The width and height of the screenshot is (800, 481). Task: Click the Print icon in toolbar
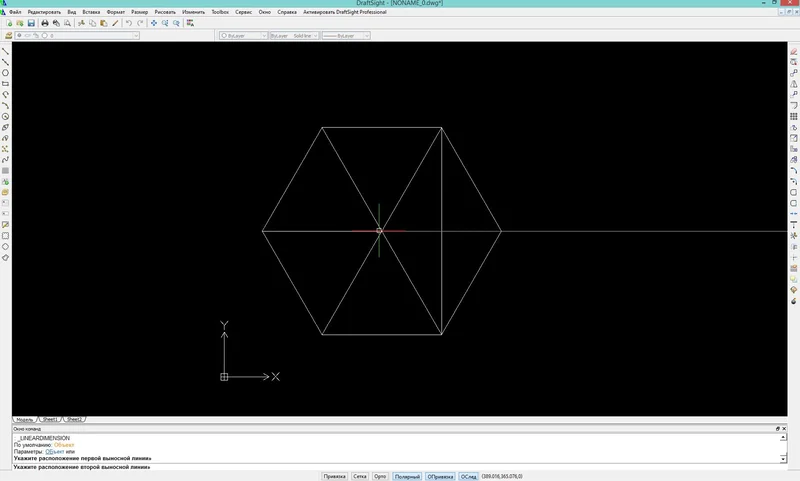tap(45, 23)
